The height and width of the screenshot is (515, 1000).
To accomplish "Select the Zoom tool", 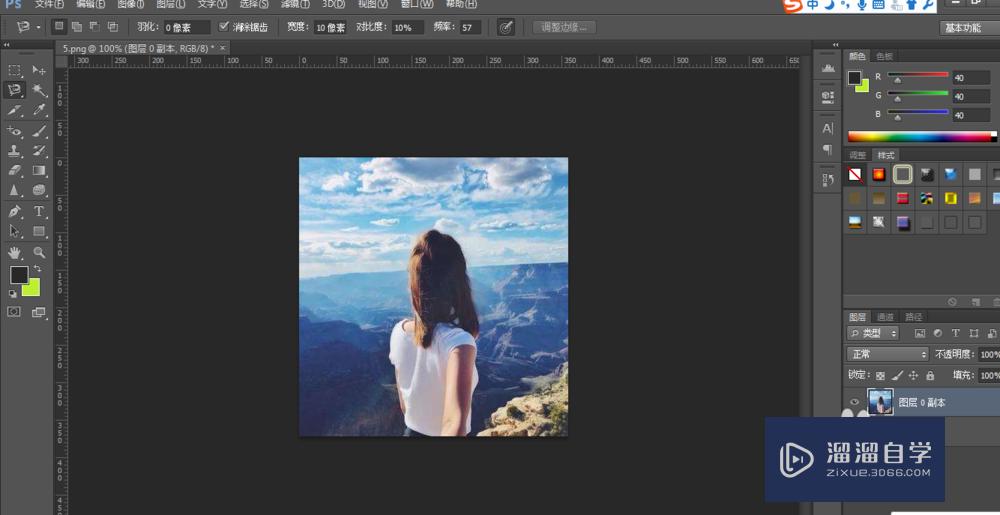I will click(x=39, y=252).
